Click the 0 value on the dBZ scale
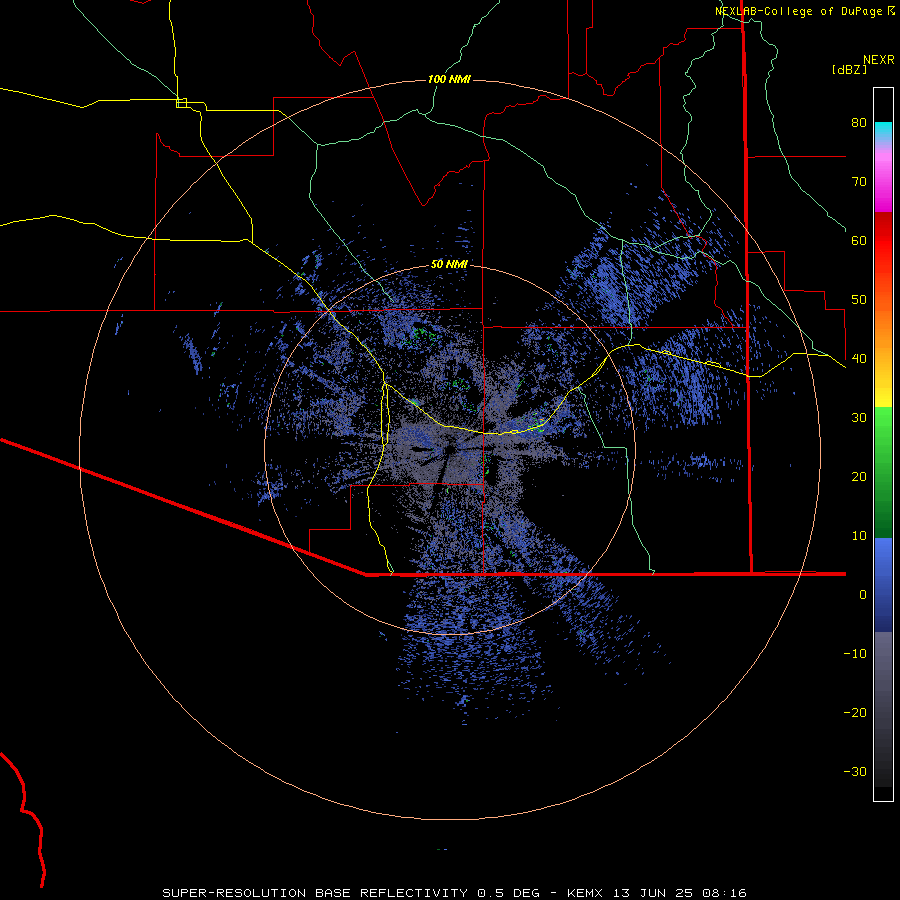900x900 pixels. 863,595
